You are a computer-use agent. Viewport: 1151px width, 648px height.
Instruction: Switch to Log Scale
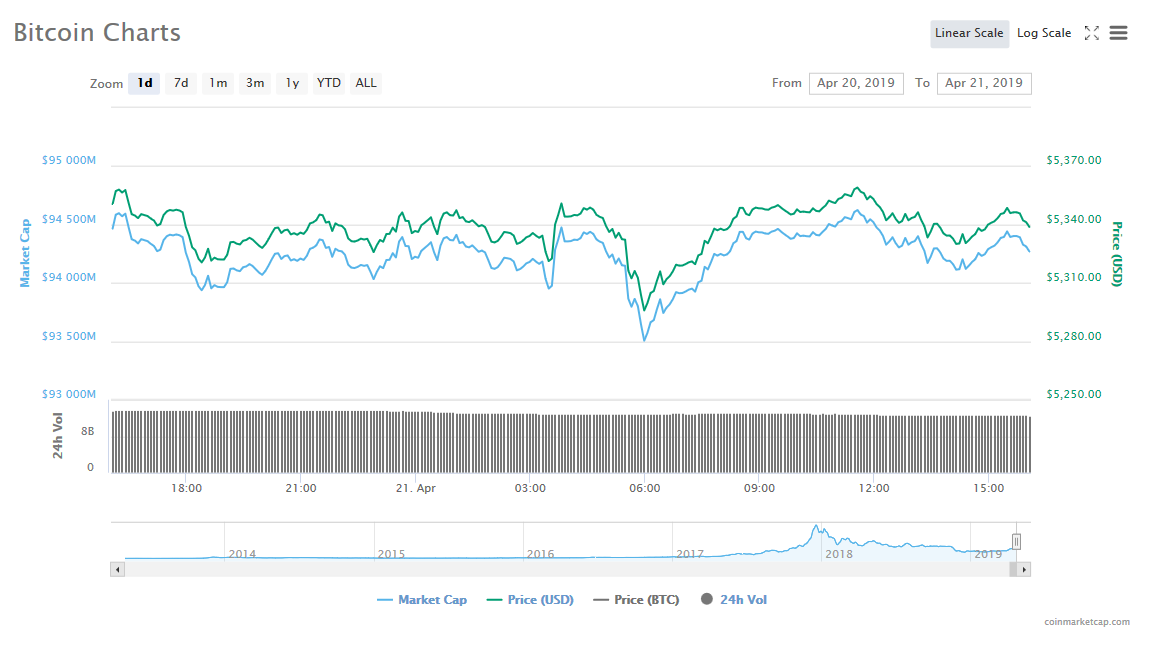[1044, 33]
